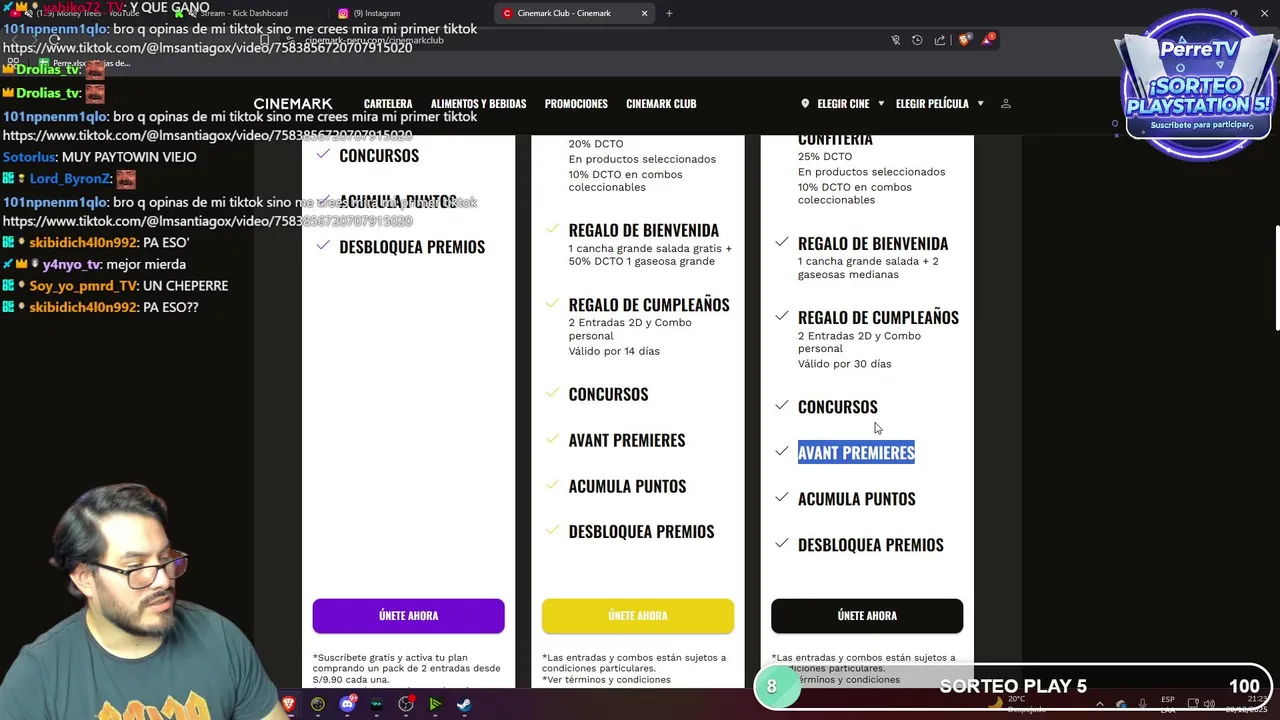The image size is (1280, 720).
Task: Switch to the Stream - Kick Dashboard tab
Action: [245, 13]
